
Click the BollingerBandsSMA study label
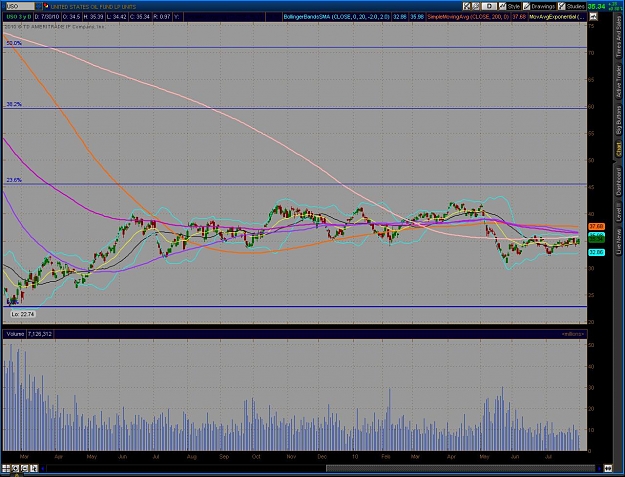(336, 17)
